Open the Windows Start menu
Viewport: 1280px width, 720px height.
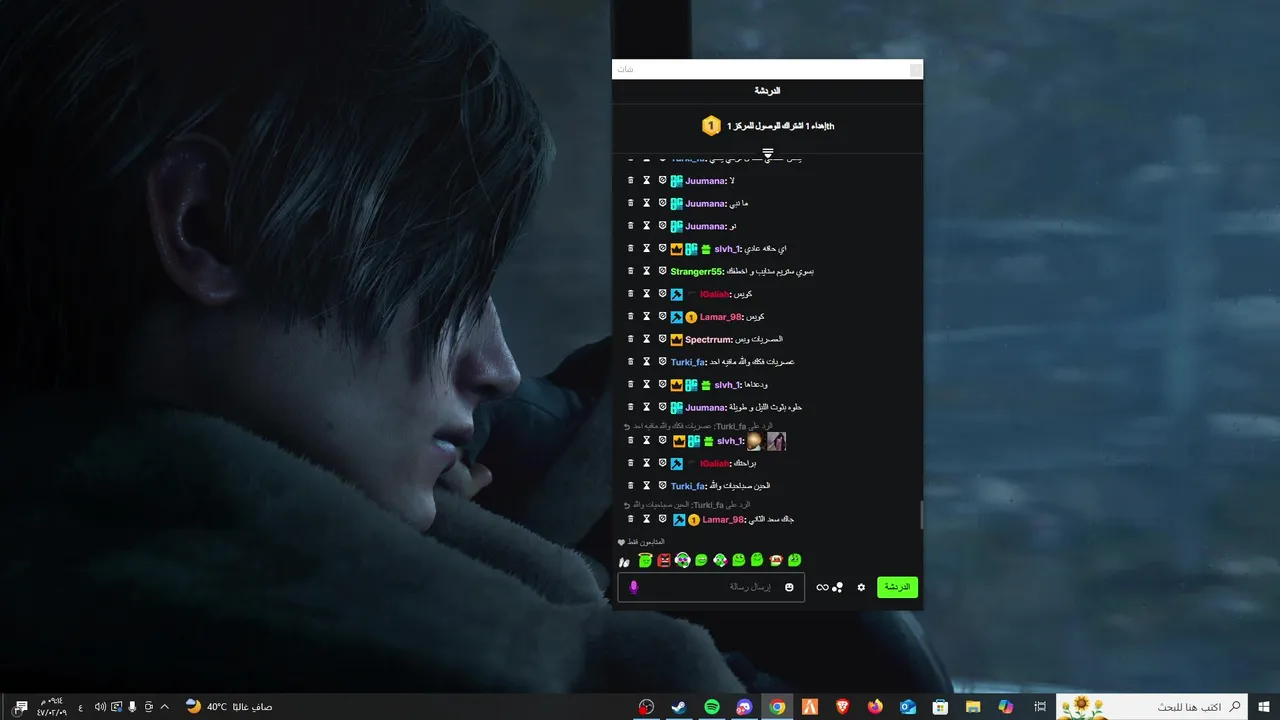(1264, 707)
